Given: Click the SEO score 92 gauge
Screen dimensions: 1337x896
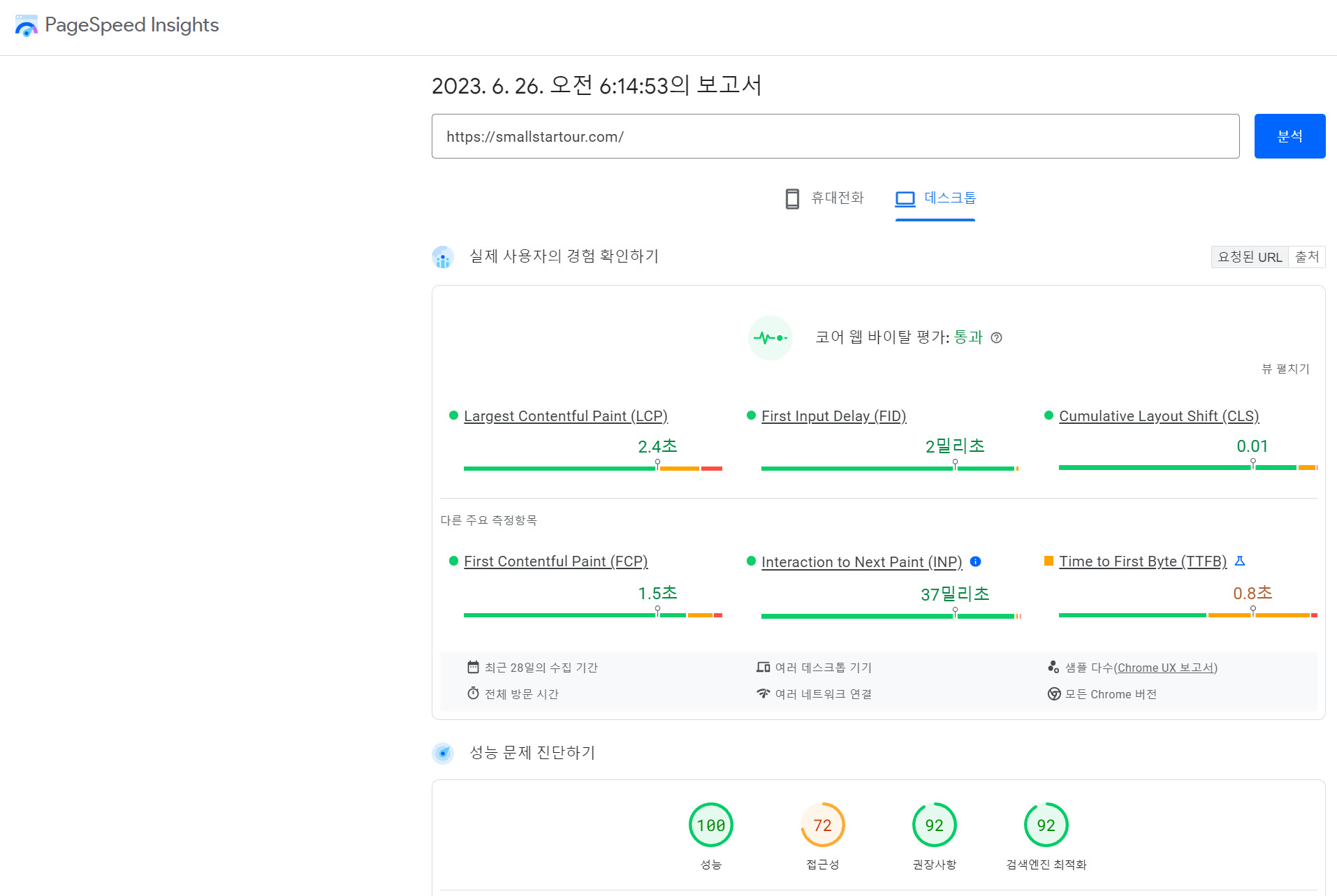Looking at the screenshot, I should coord(1046,825).
